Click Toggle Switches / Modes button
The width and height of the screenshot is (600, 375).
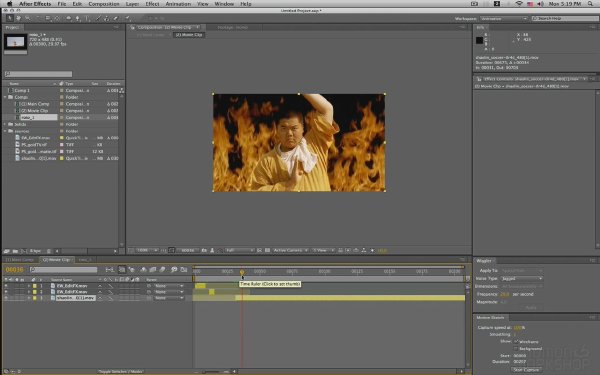pos(121,371)
